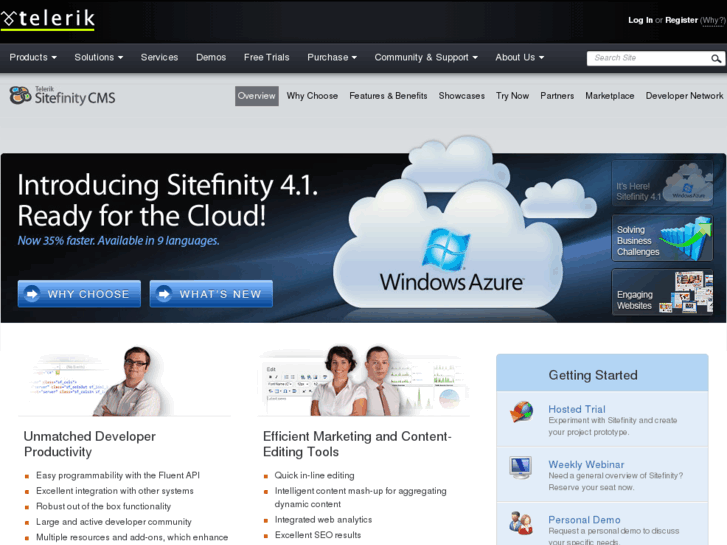The width and height of the screenshot is (727, 545).
Task: Select the Developer Network tab
Action: (684, 96)
